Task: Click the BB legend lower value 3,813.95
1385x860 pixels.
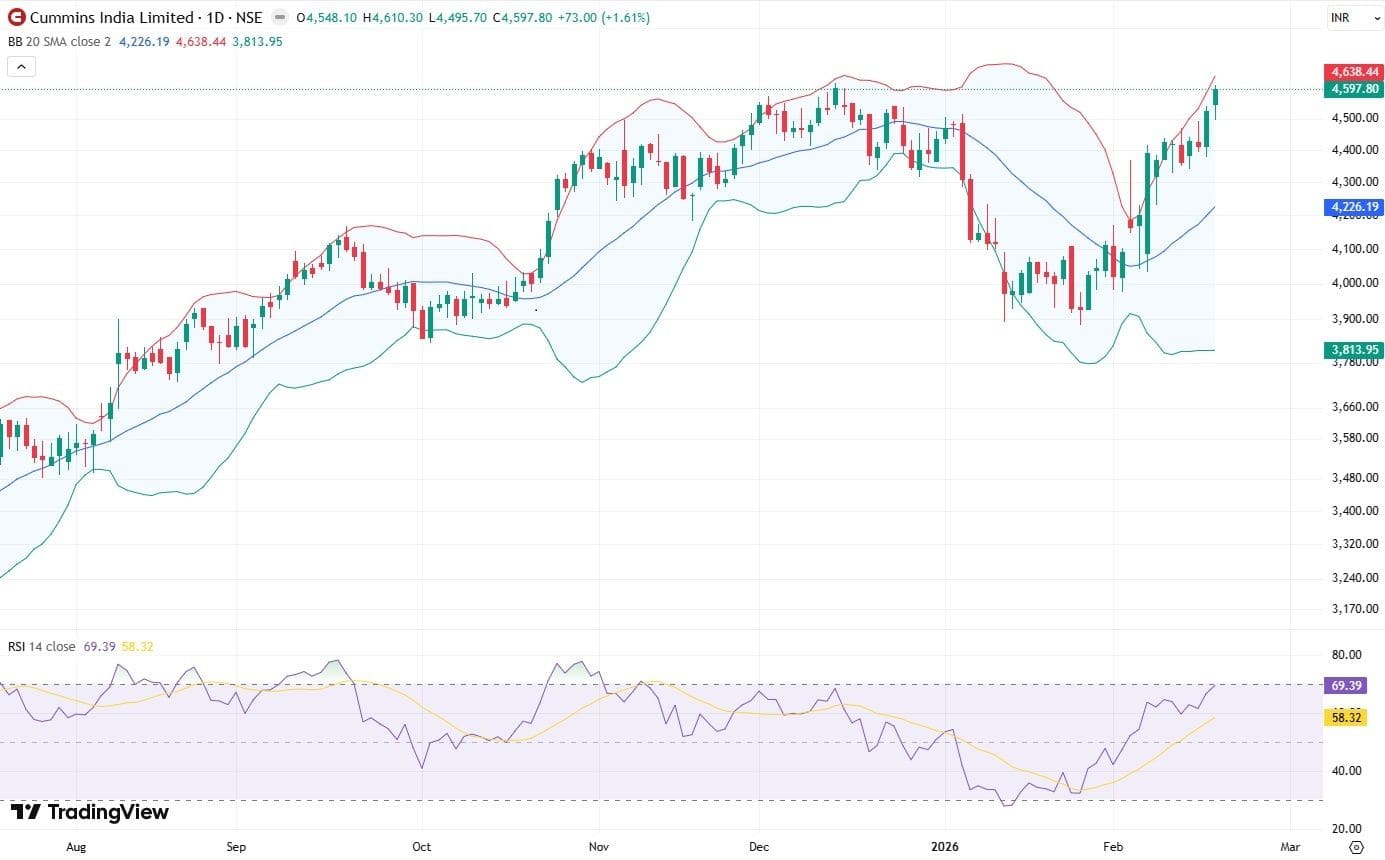Action: pos(257,41)
